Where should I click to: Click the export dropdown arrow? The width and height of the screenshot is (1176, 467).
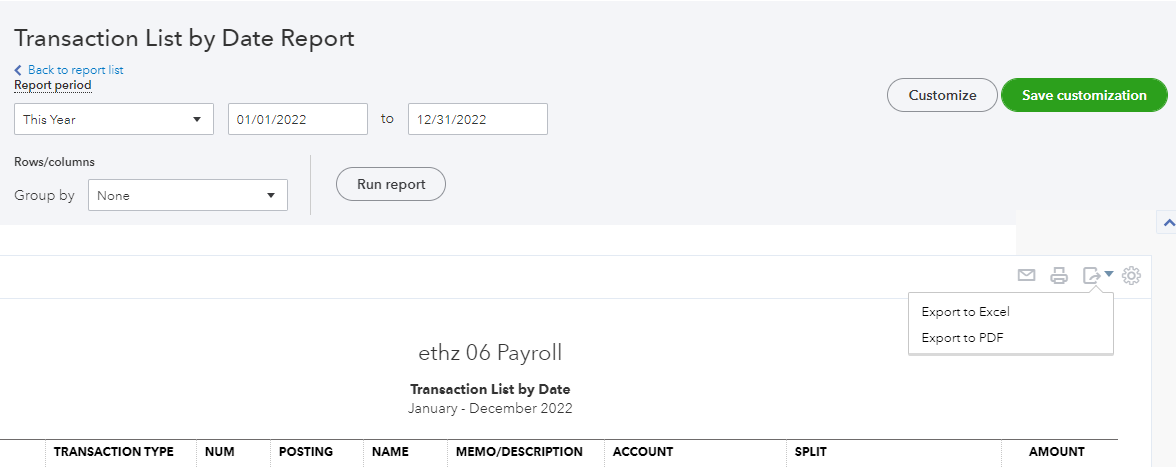(x=1108, y=275)
